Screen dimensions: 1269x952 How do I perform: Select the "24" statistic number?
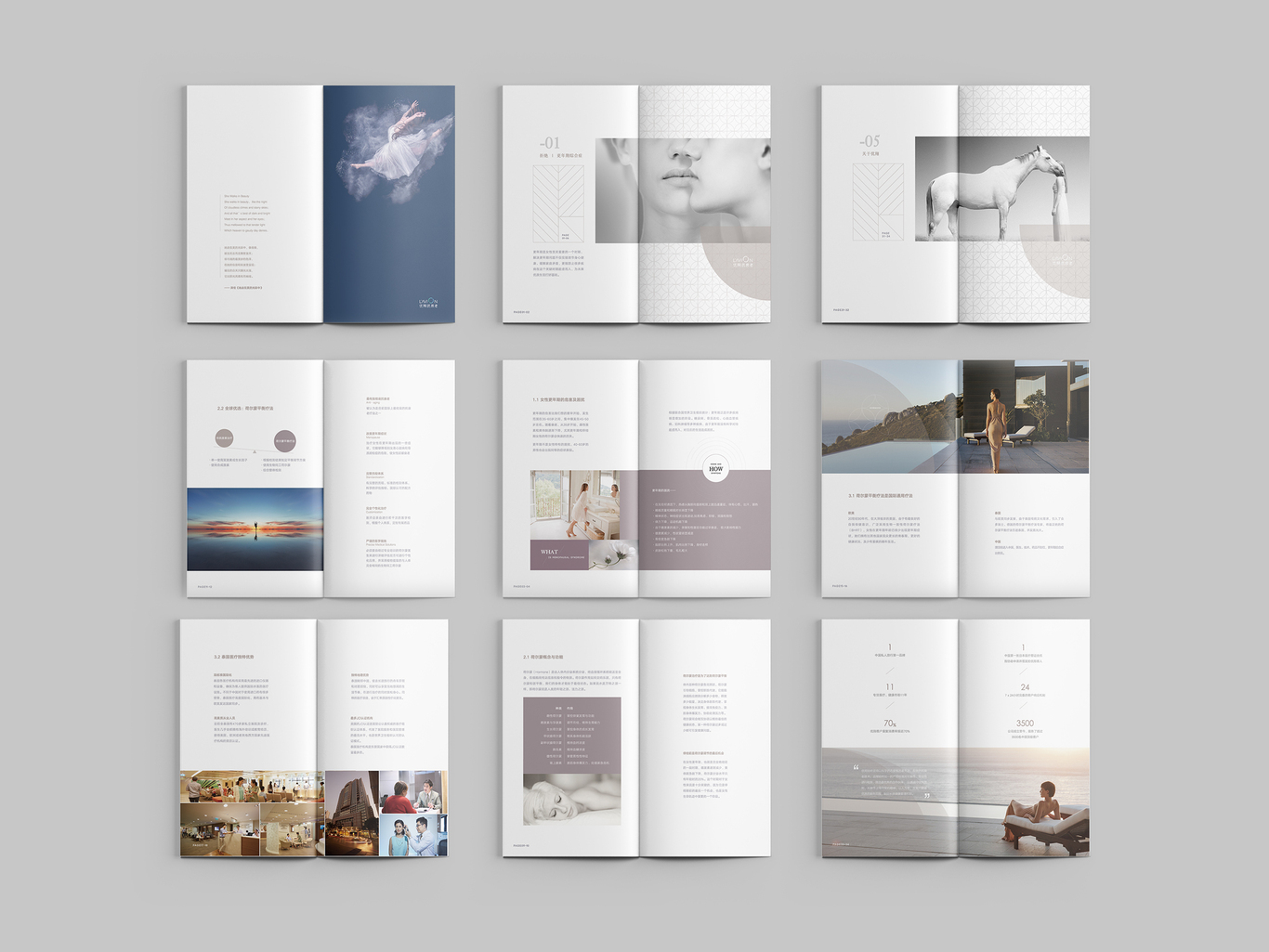click(x=1025, y=687)
